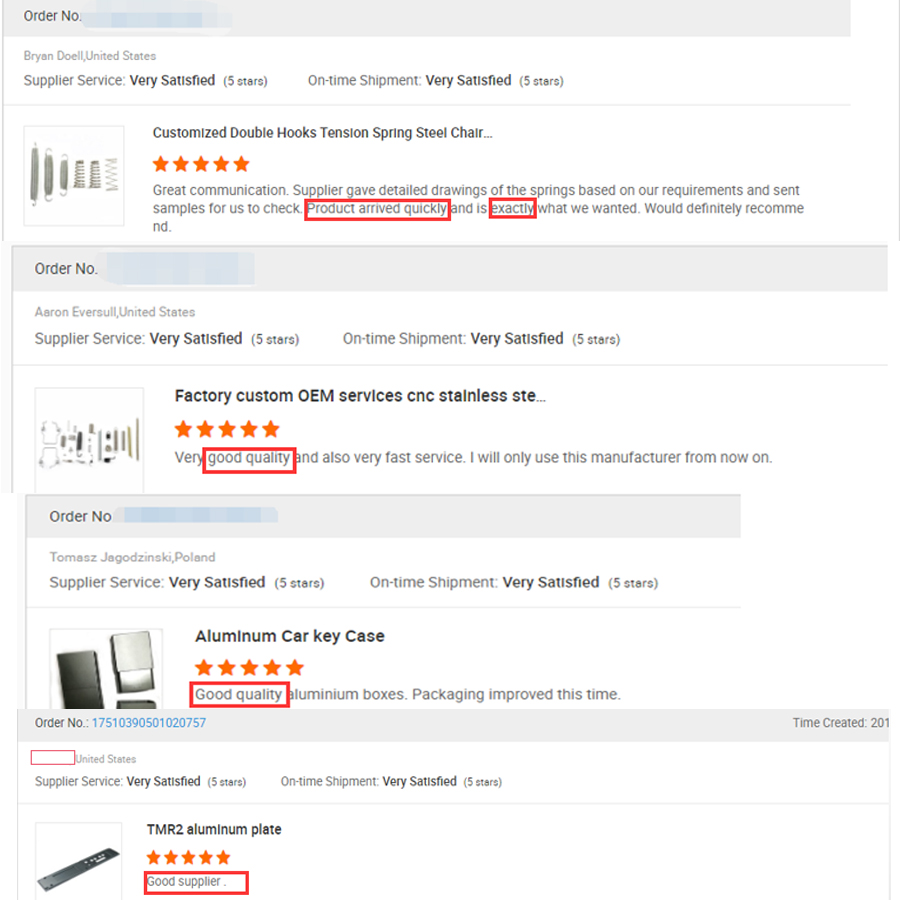Image resolution: width=900 pixels, height=900 pixels.
Task: Open Customized Double Hooks Tension Spring title
Action: 323,133
